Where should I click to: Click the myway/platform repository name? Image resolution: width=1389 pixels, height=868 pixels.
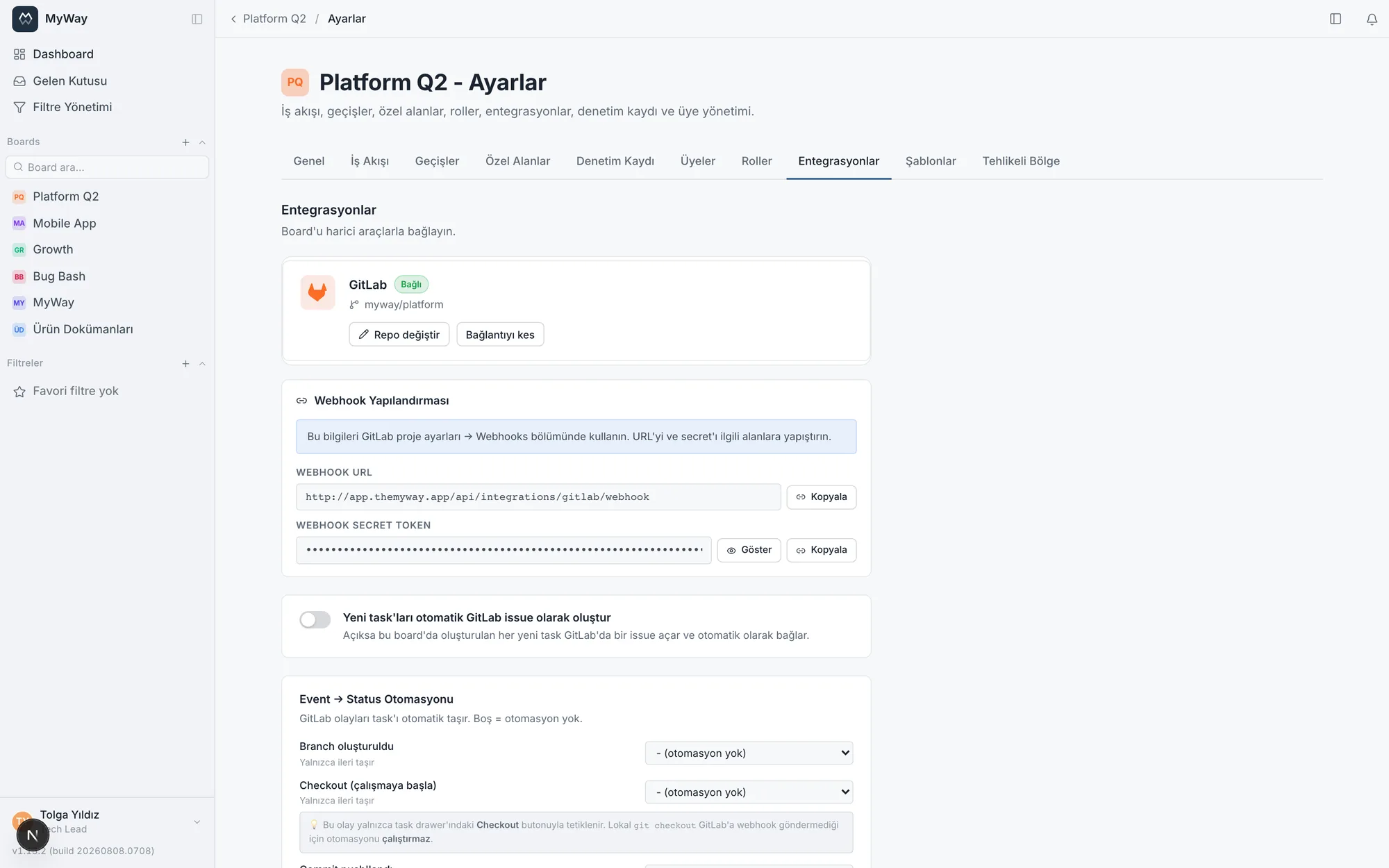[404, 305]
